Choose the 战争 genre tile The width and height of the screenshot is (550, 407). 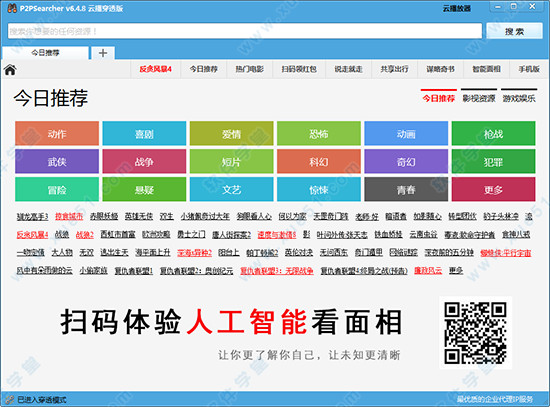click(x=144, y=161)
